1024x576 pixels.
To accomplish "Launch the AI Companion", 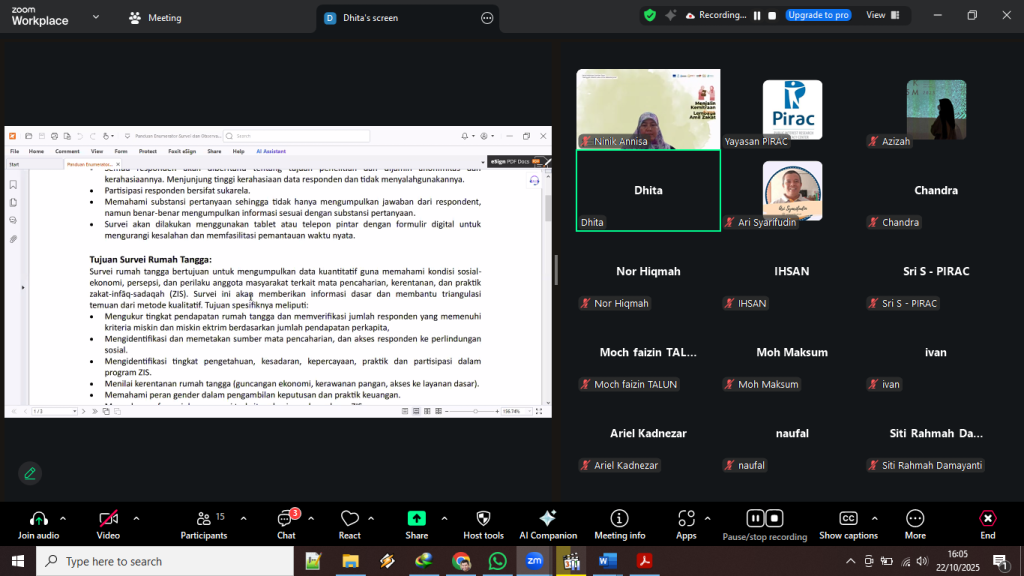I will tap(547, 519).
